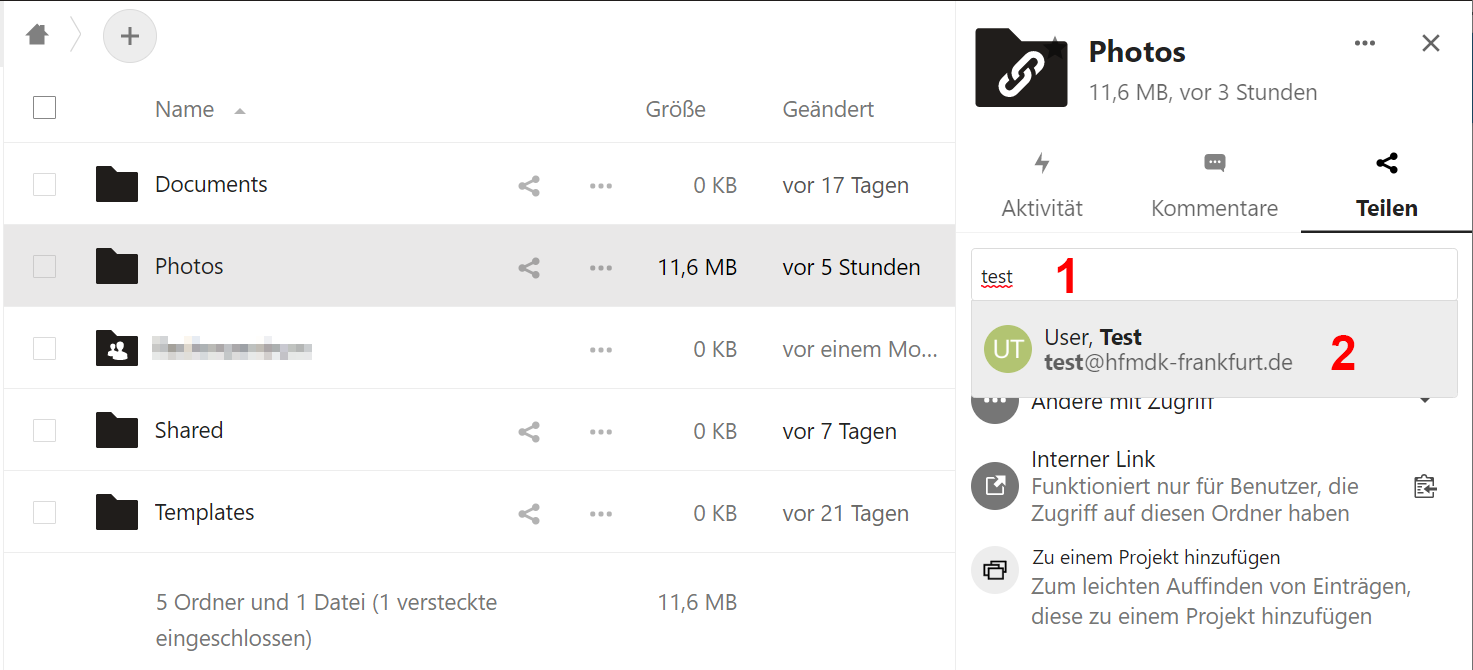Screen dimensions: 1473x670
Task: Open three-dot menu for Photos row
Action: click(601, 267)
